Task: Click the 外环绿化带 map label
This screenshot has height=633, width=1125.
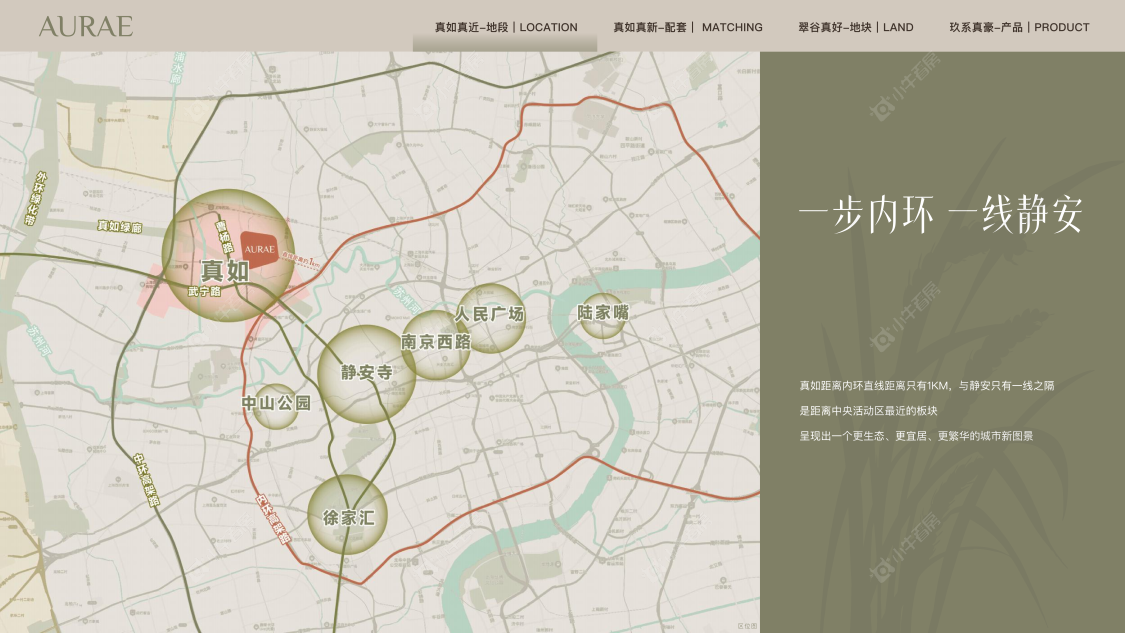Action: pyautogui.click(x=35, y=200)
